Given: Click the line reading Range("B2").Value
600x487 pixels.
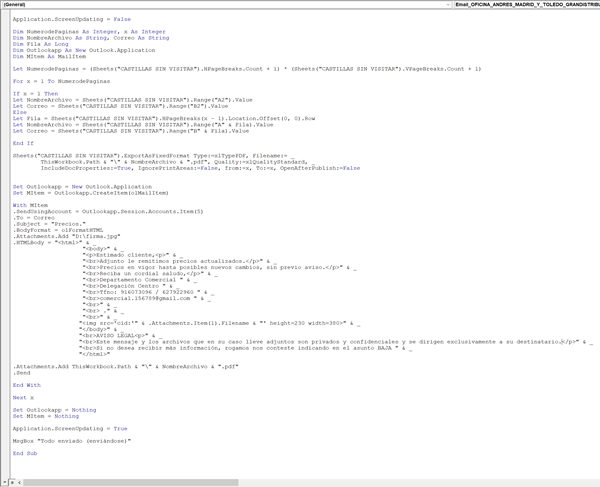Looking at the screenshot, I should 120,106.
